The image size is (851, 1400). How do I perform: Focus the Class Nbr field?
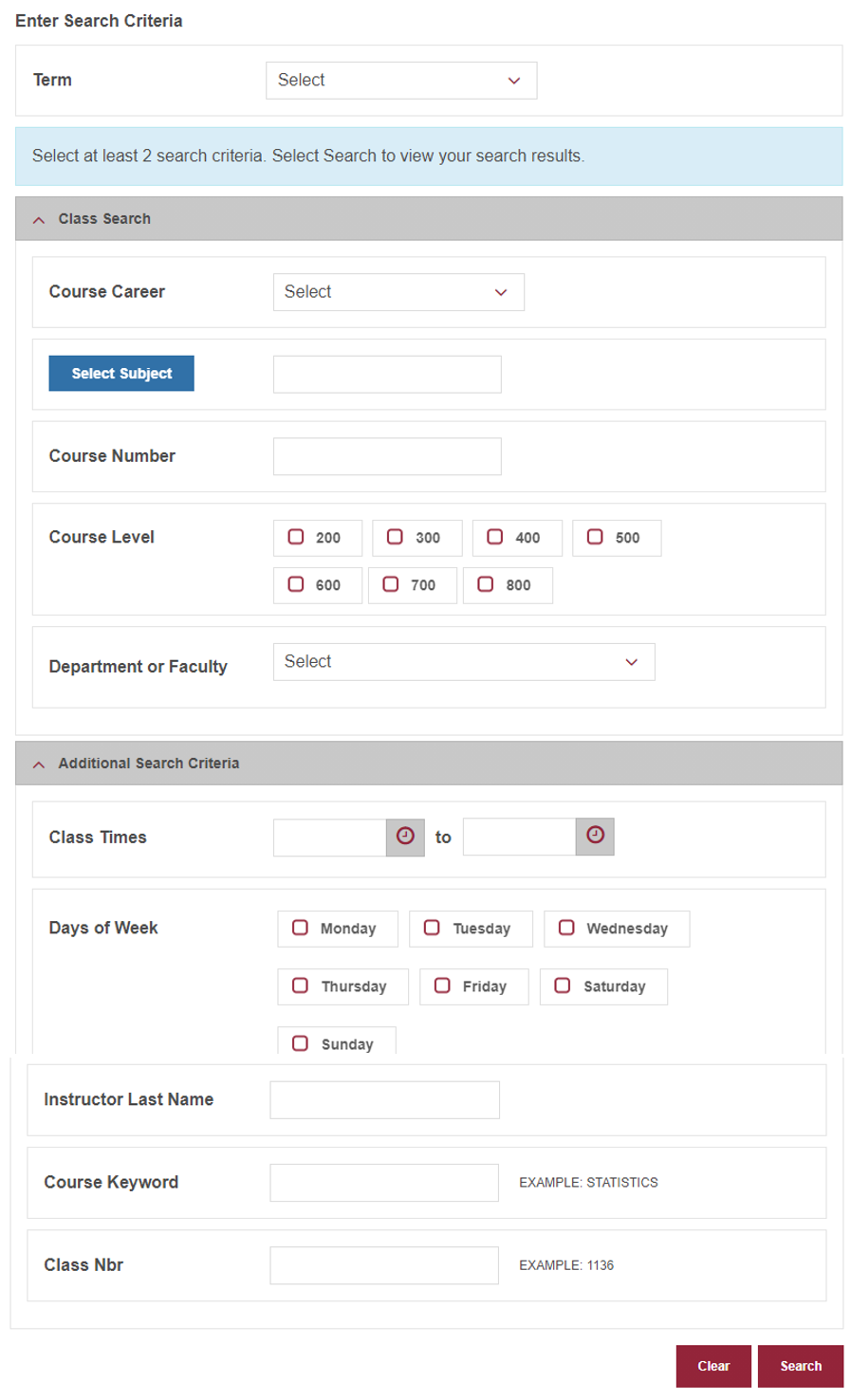click(x=384, y=1265)
